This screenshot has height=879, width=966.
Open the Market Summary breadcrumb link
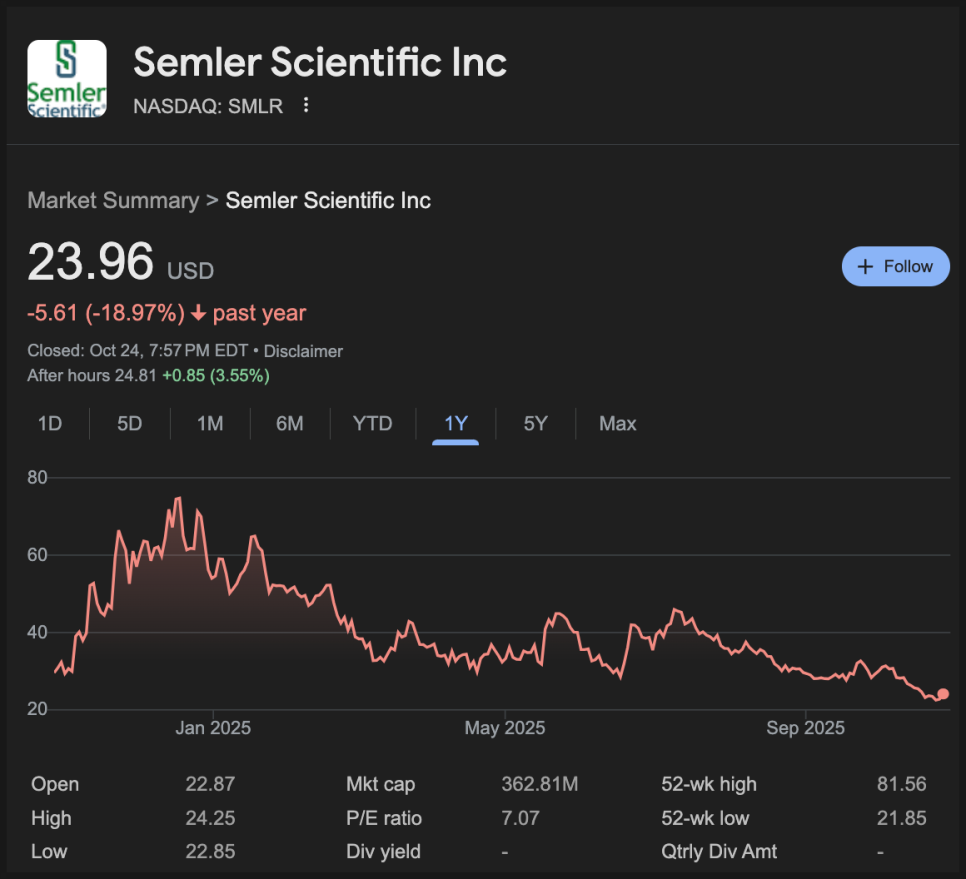(113, 200)
